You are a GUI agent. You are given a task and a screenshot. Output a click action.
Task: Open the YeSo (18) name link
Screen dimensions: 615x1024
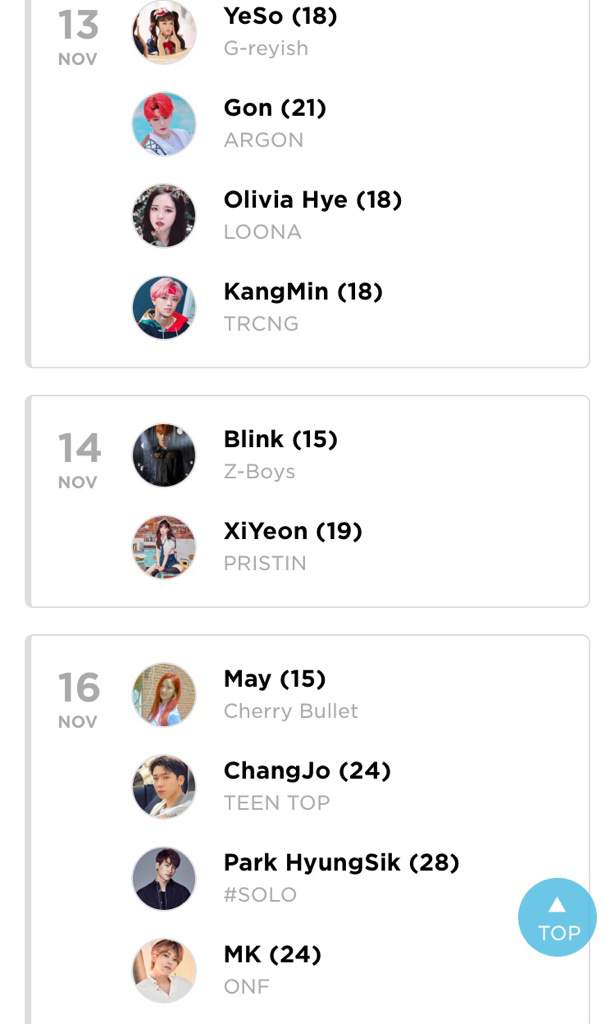pos(281,16)
